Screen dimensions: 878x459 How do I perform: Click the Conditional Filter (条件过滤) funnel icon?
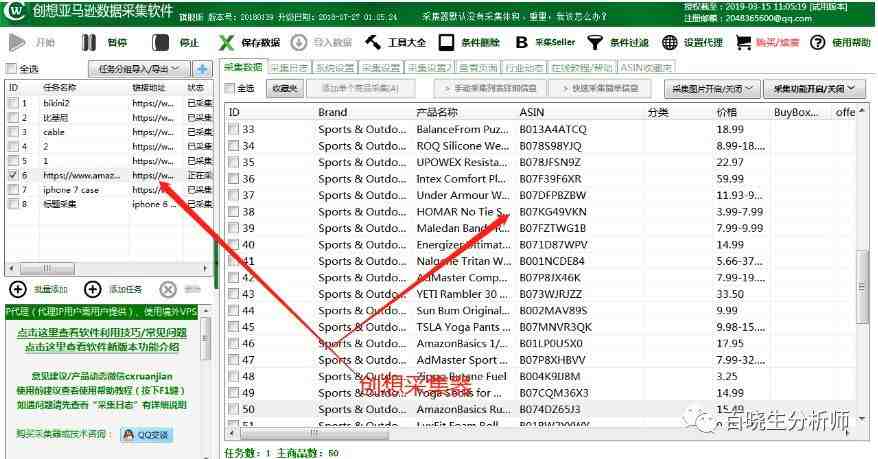[x=595, y=43]
